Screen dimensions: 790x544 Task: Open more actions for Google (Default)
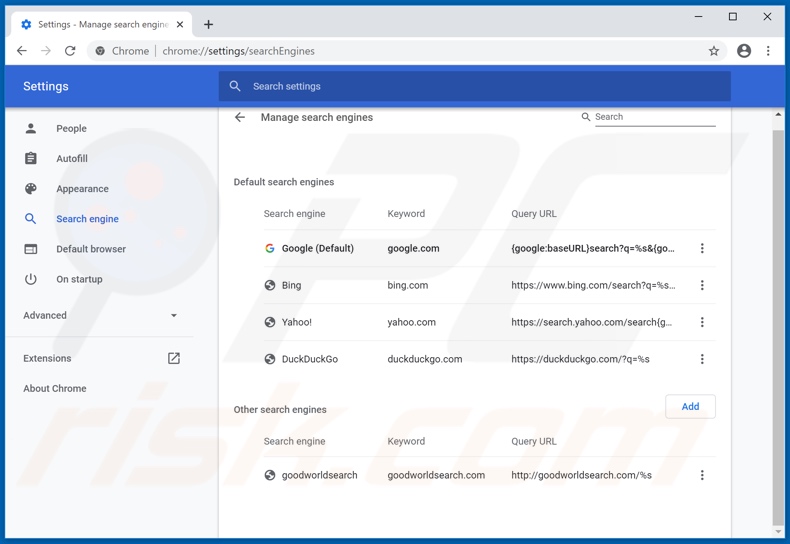[702, 248]
